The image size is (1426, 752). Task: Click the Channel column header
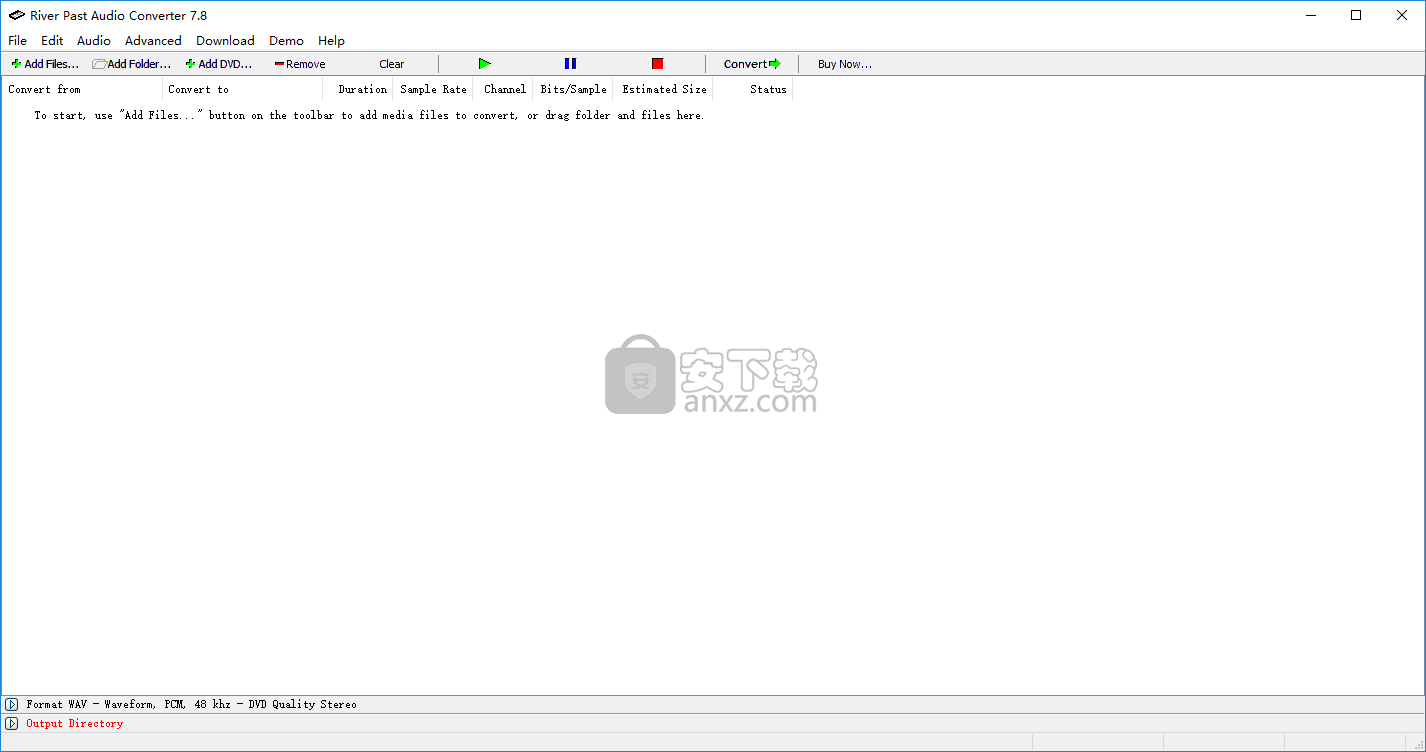[505, 89]
